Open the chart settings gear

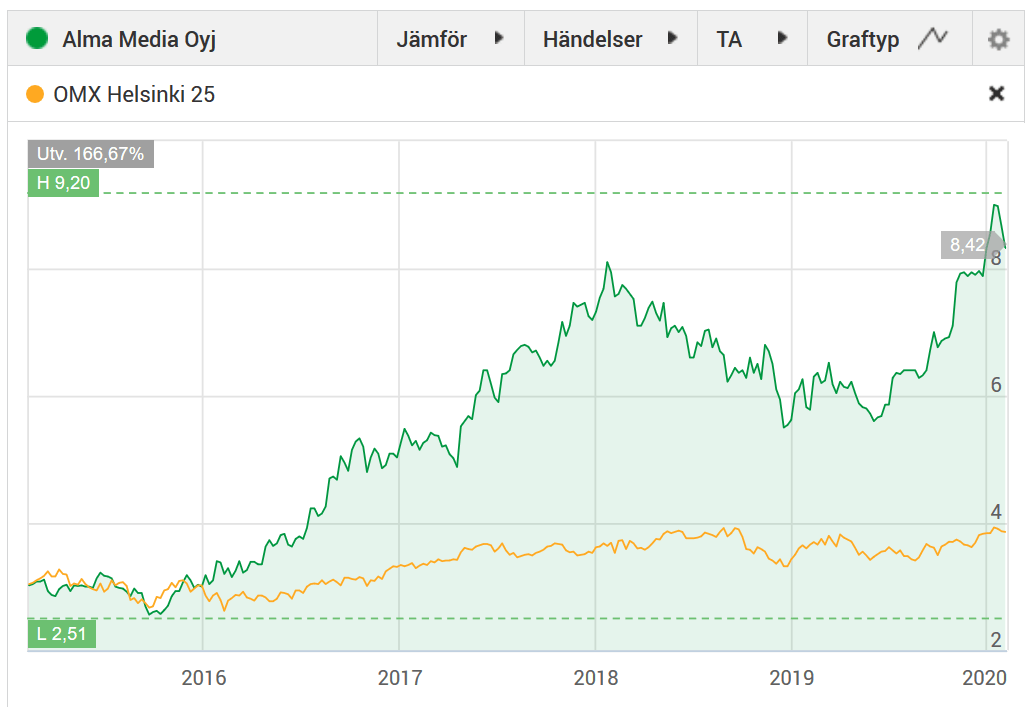[x=997, y=39]
